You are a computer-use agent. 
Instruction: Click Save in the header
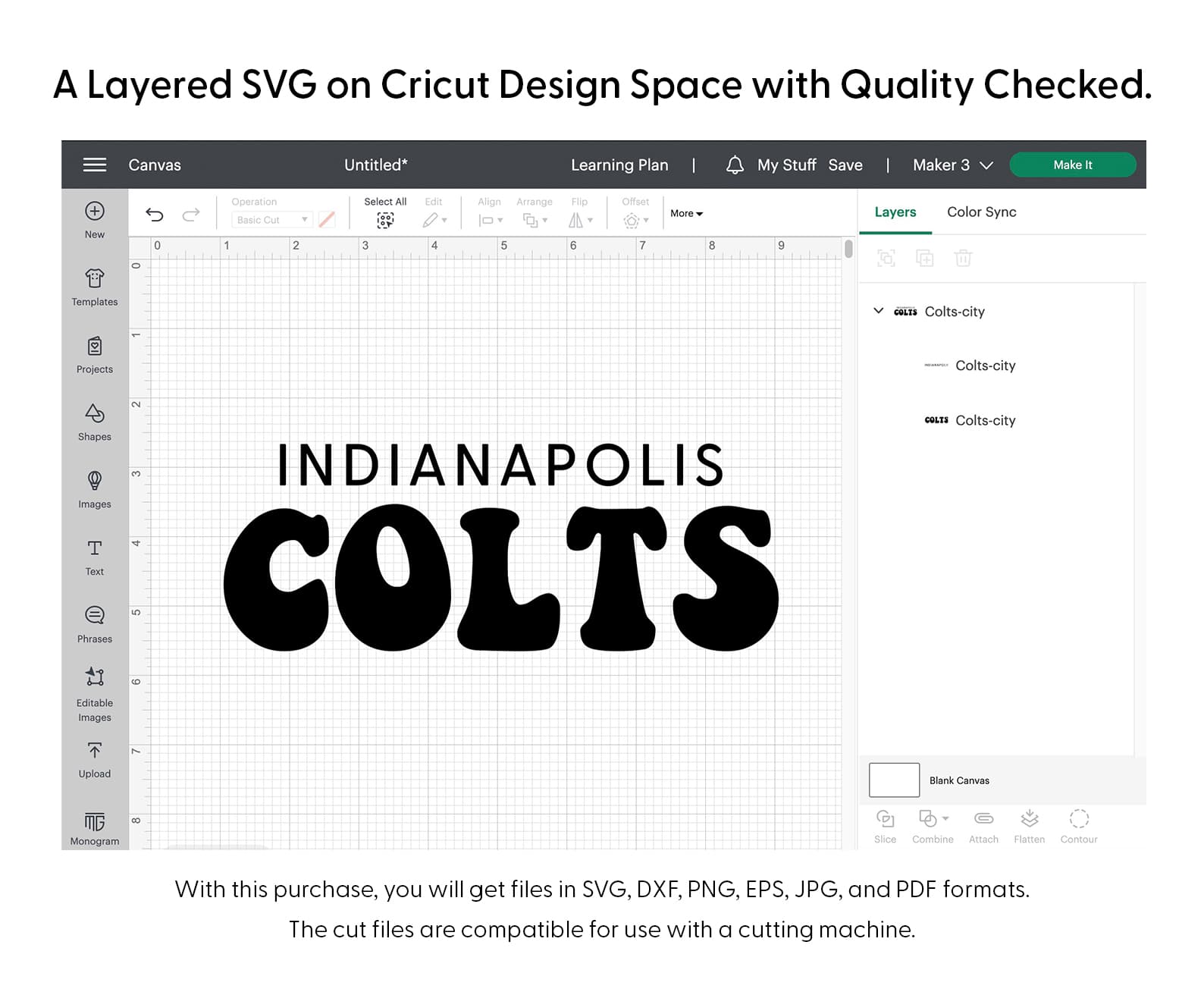point(845,165)
